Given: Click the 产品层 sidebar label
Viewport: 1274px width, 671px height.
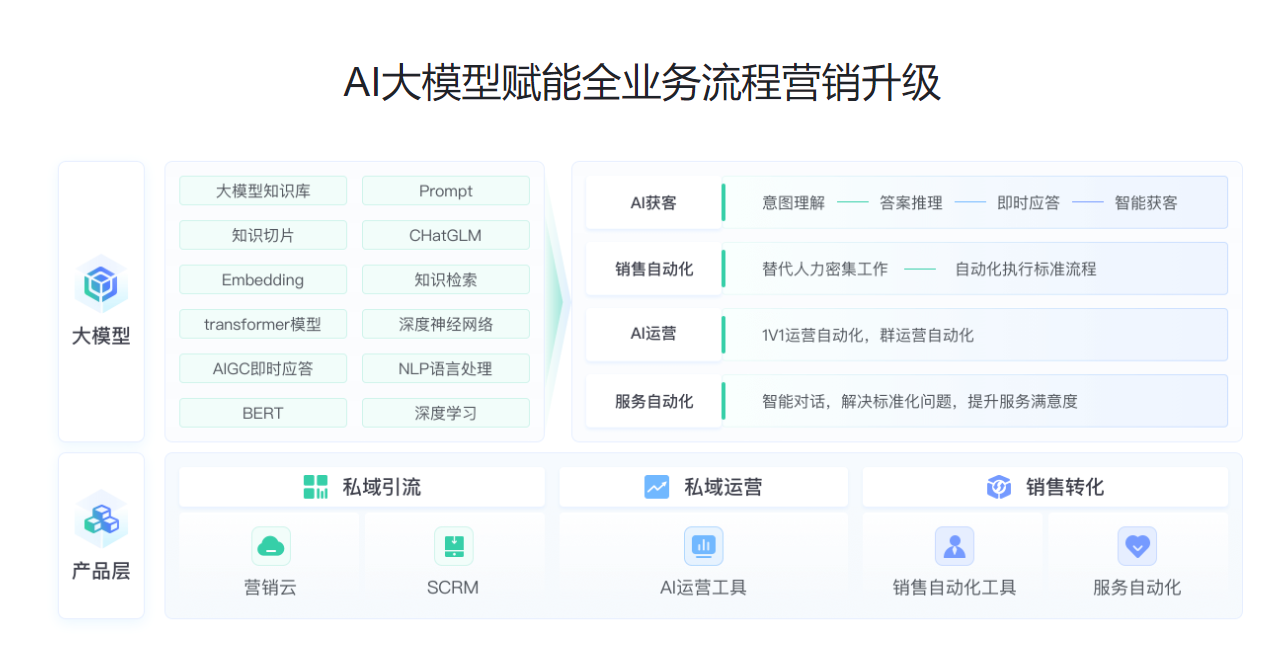Looking at the screenshot, I should (x=101, y=571).
